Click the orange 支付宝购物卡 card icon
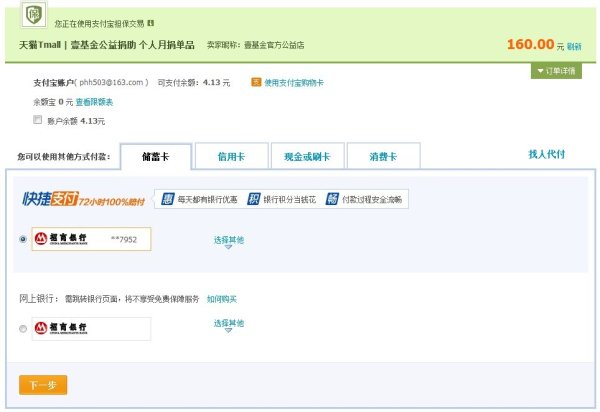 pyautogui.click(x=256, y=83)
